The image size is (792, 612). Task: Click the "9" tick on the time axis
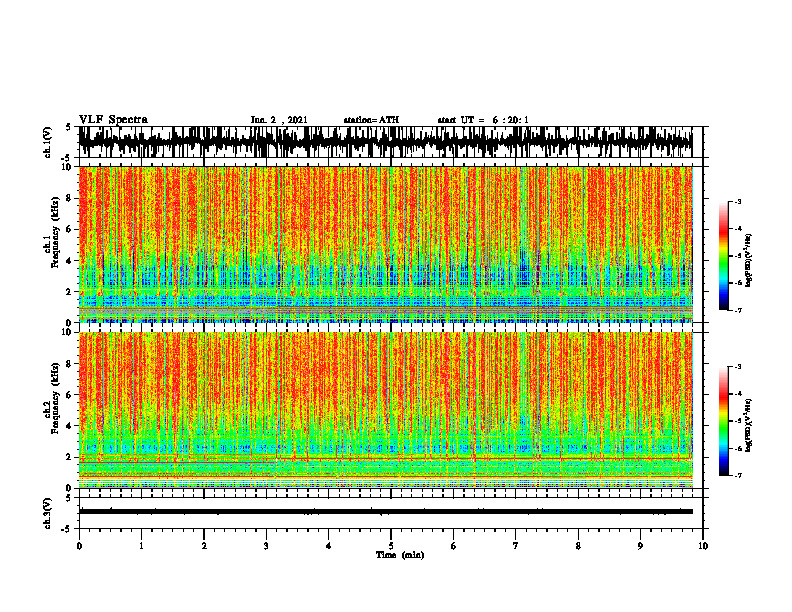coord(640,546)
